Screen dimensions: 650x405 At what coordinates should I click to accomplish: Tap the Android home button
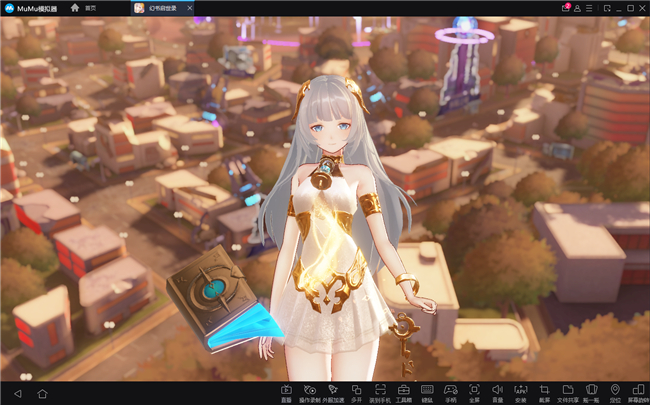point(42,393)
